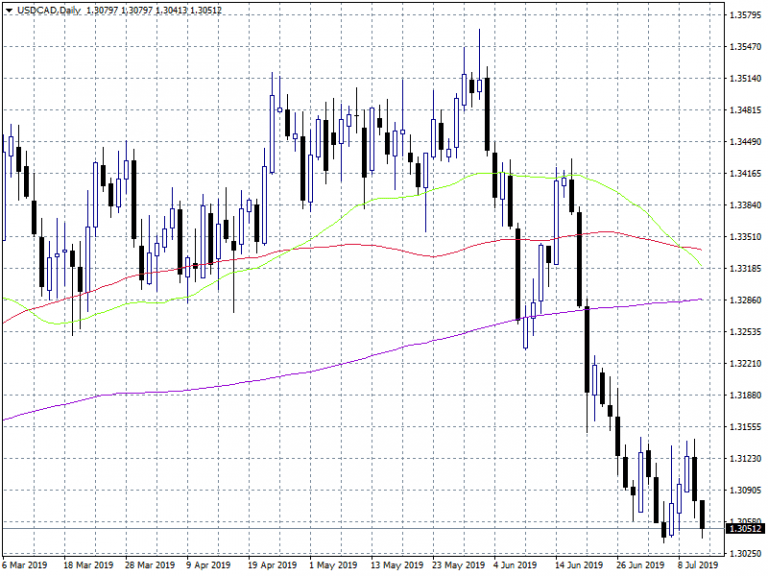Click the USDCAD,Daily chart title

click(46, 9)
